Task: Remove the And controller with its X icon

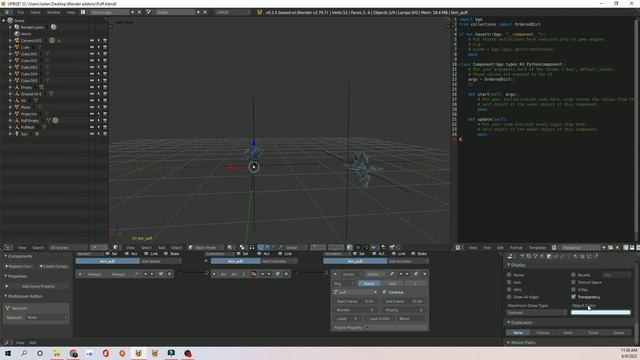Action: coord(286,274)
